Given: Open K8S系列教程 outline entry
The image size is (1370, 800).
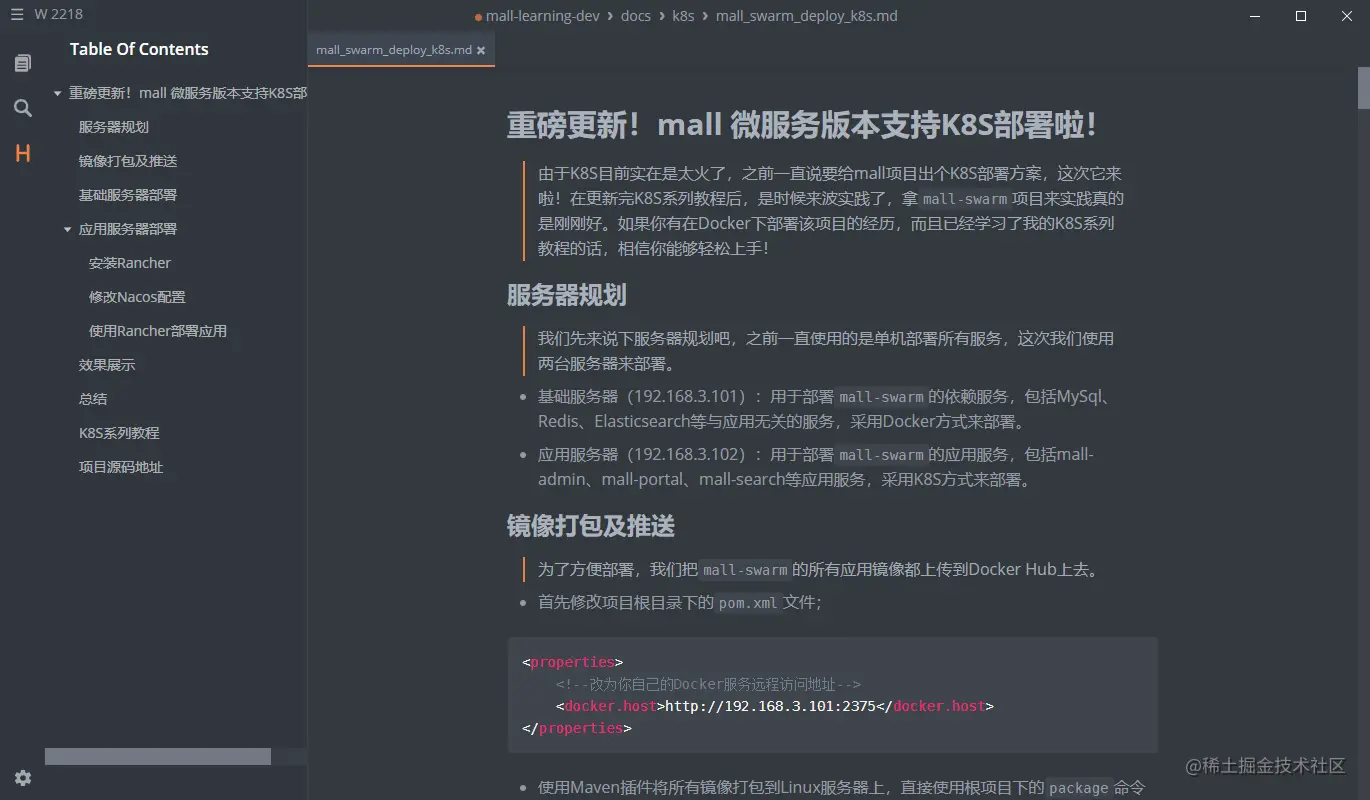Looking at the screenshot, I should coord(119,433).
